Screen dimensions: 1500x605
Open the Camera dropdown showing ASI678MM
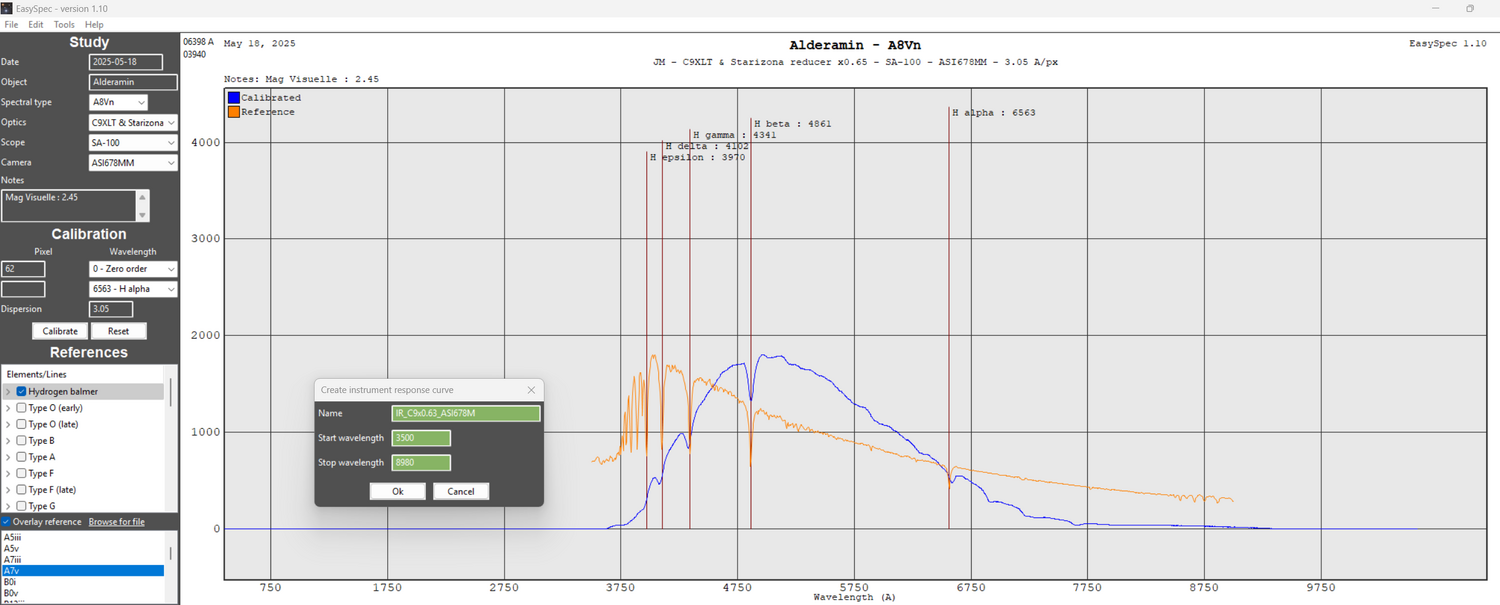pos(133,162)
